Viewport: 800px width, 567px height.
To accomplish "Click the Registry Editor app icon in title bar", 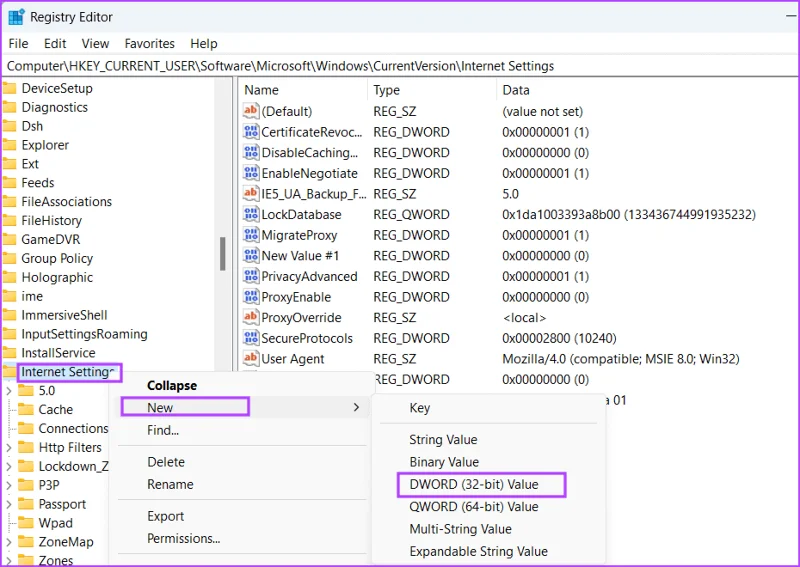I will pos(16,17).
